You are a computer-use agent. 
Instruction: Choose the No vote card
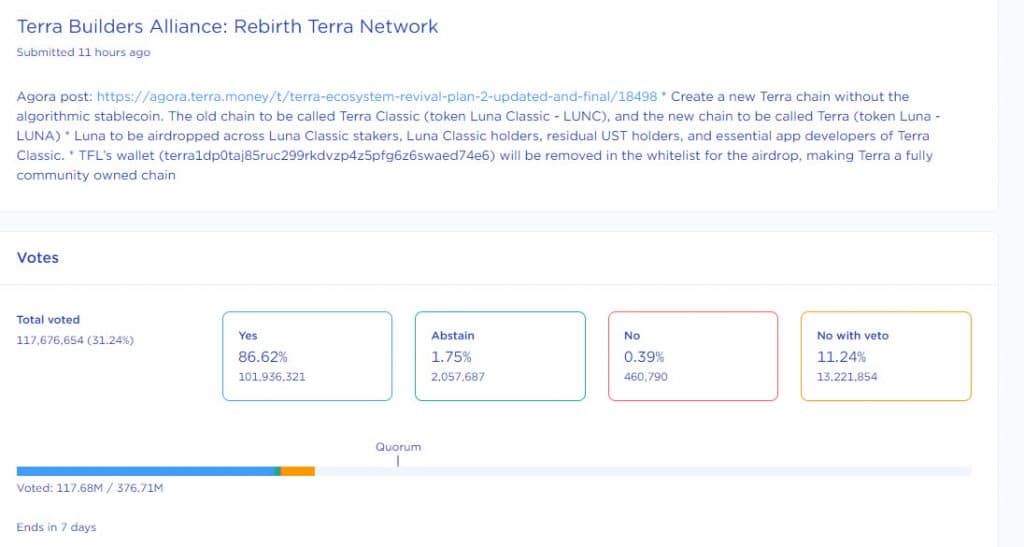point(693,356)
